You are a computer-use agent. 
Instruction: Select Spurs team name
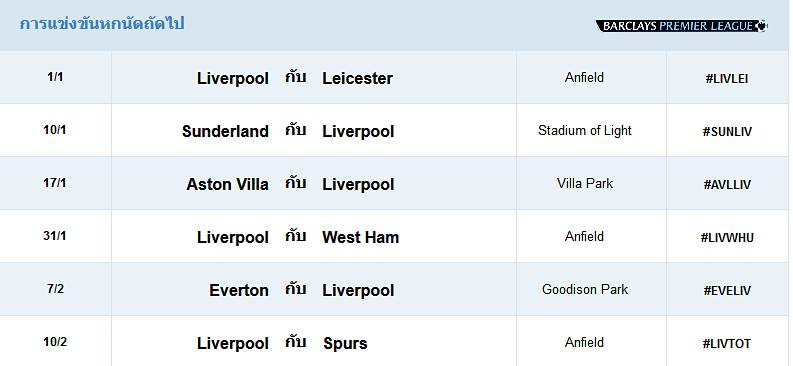click(x=345, y=344)
